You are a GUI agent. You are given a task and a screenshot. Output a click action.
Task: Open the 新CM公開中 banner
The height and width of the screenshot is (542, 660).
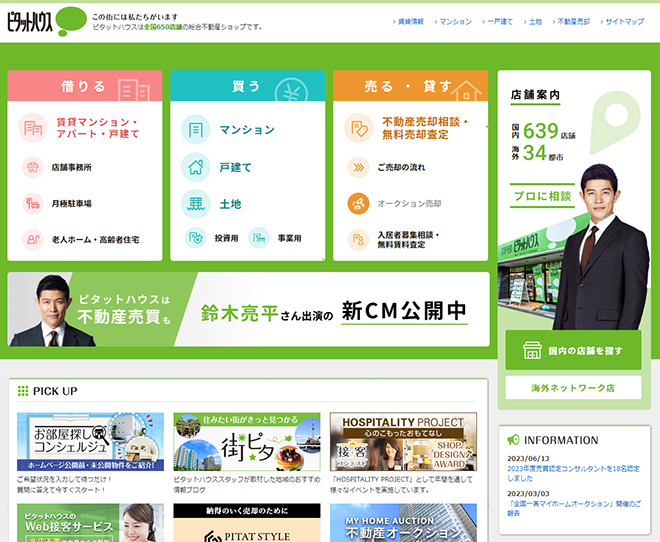pos(248,309)
